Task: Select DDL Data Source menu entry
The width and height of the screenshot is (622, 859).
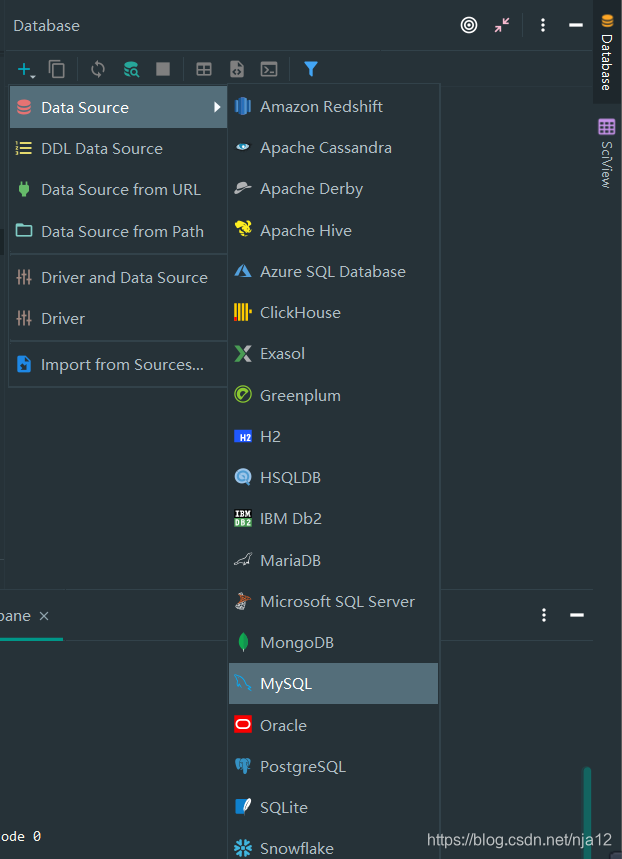Action: point(118,148)
